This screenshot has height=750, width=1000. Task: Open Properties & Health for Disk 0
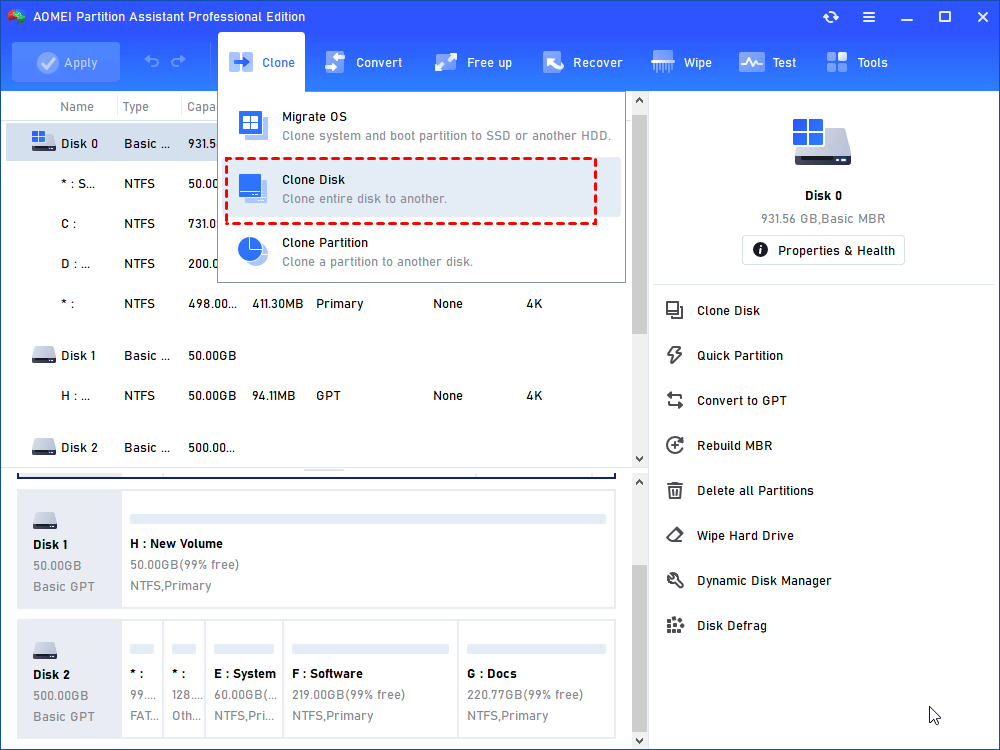[823, 250]
